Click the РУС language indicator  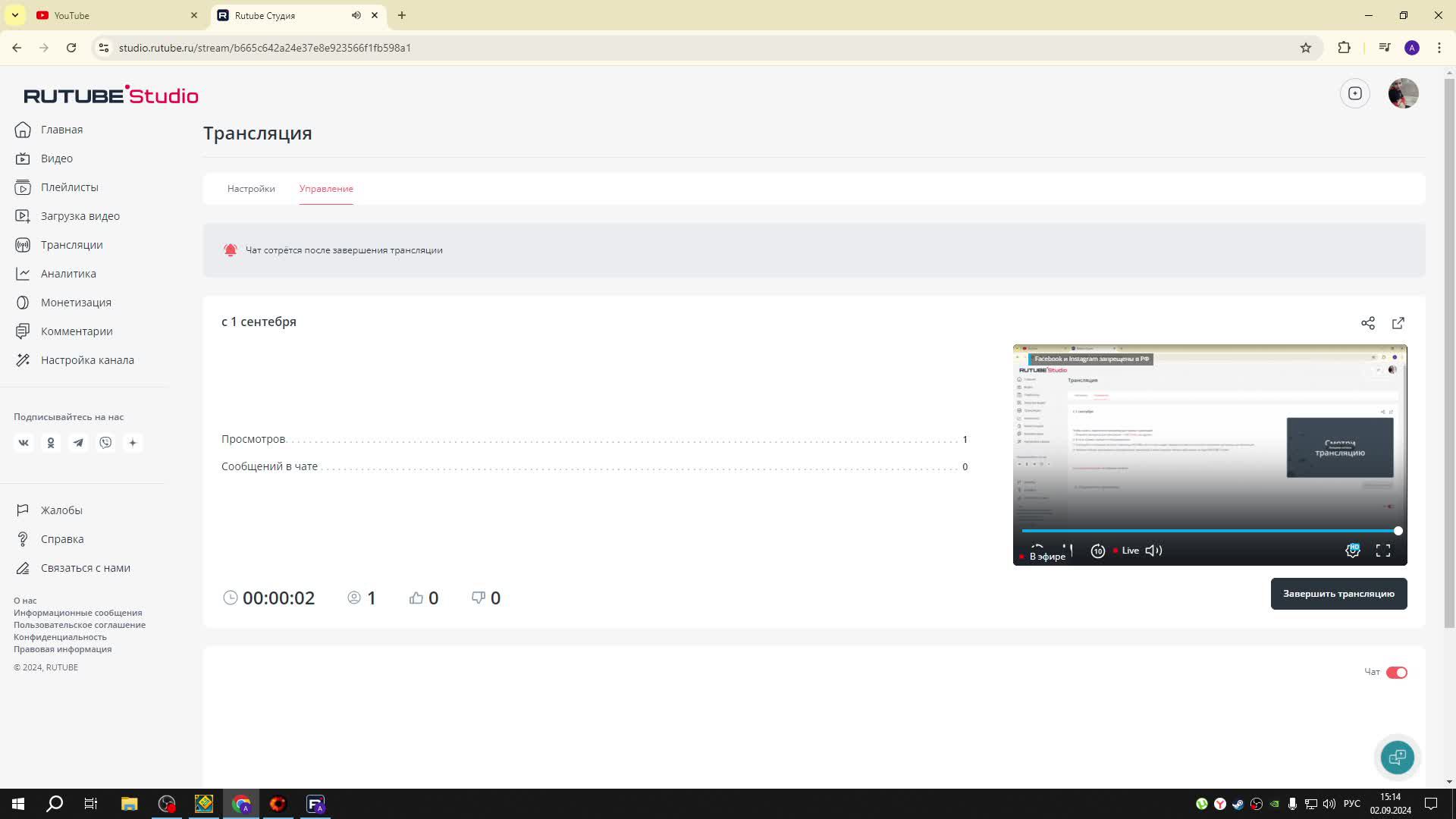click(1351, 804)
